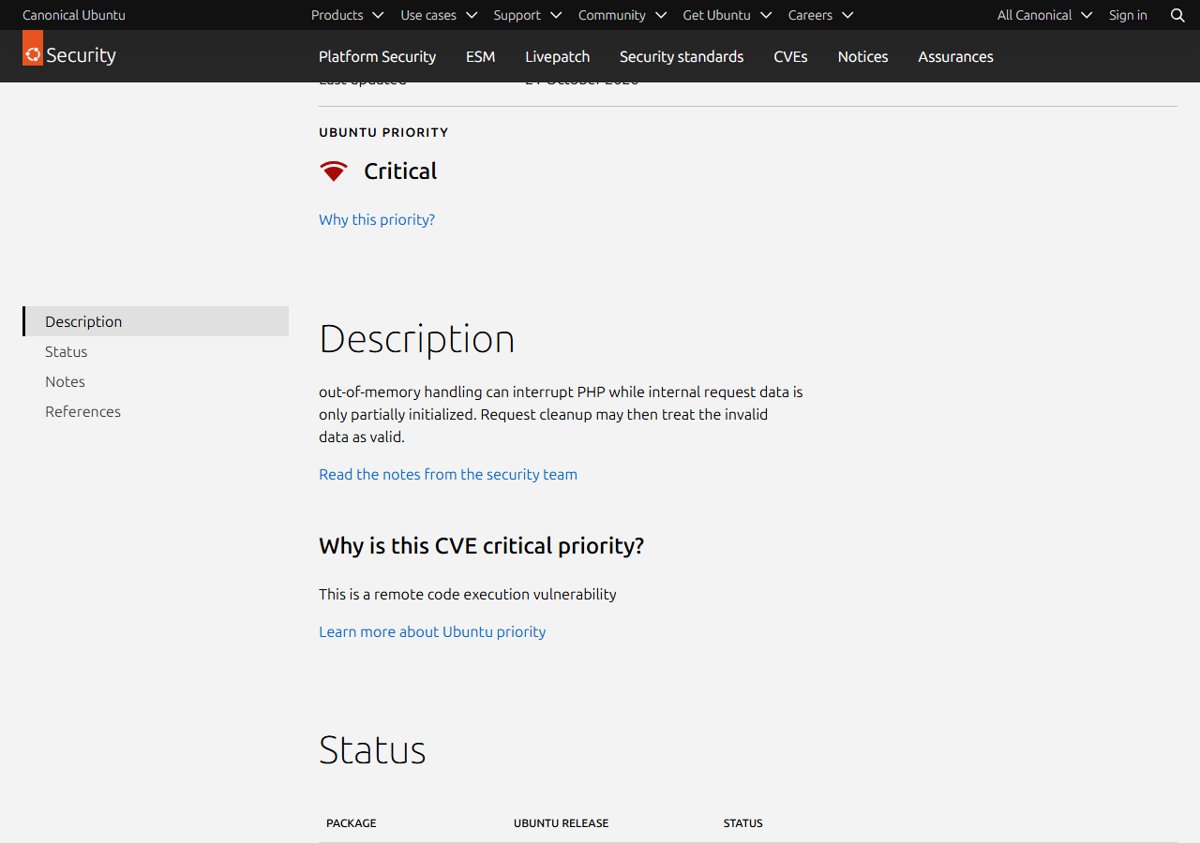Click the UBUNTU PRIORITY label
1200x843 pixels.
click(383, 132)
